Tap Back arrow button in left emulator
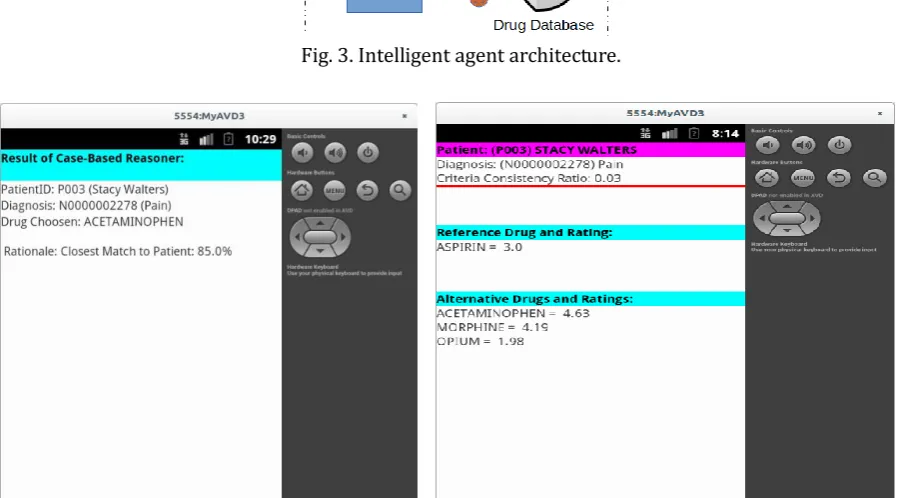901x498 pixels. tap(367, 190)
